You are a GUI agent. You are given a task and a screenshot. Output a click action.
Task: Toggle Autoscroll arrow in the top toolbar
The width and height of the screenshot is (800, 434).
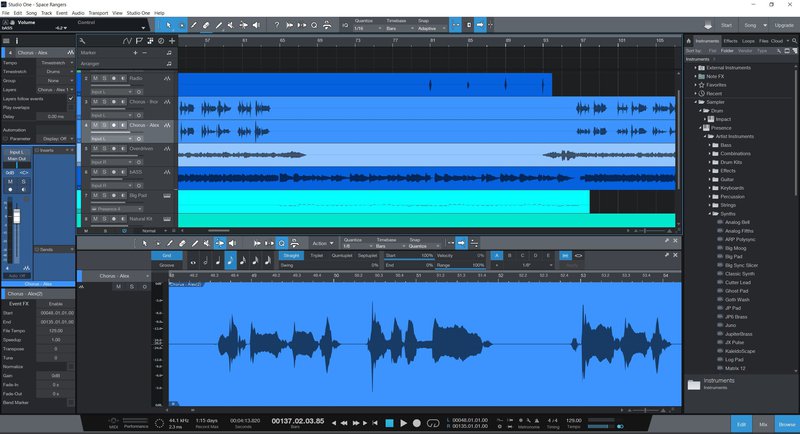(480, 25)
